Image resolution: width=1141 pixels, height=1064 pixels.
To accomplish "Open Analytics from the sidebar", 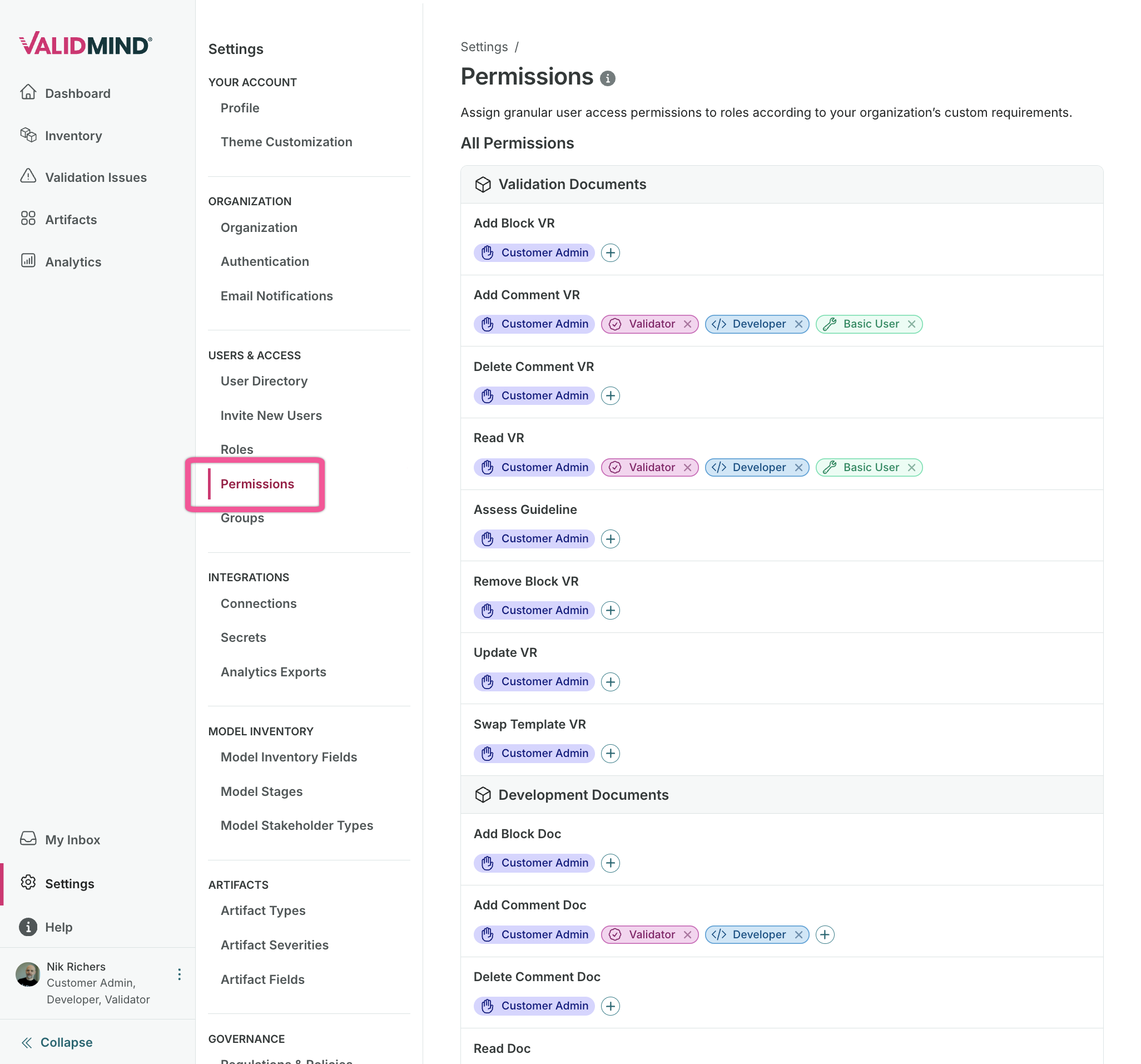I will coord(73,262).
